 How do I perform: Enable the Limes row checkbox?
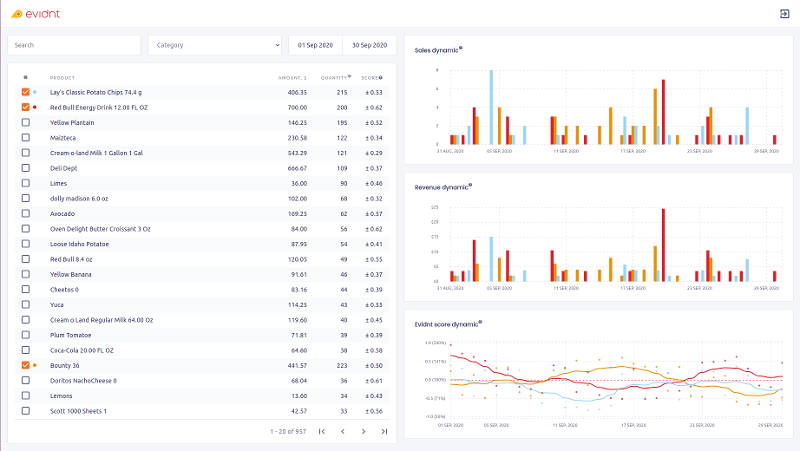(x=26, y=183)
